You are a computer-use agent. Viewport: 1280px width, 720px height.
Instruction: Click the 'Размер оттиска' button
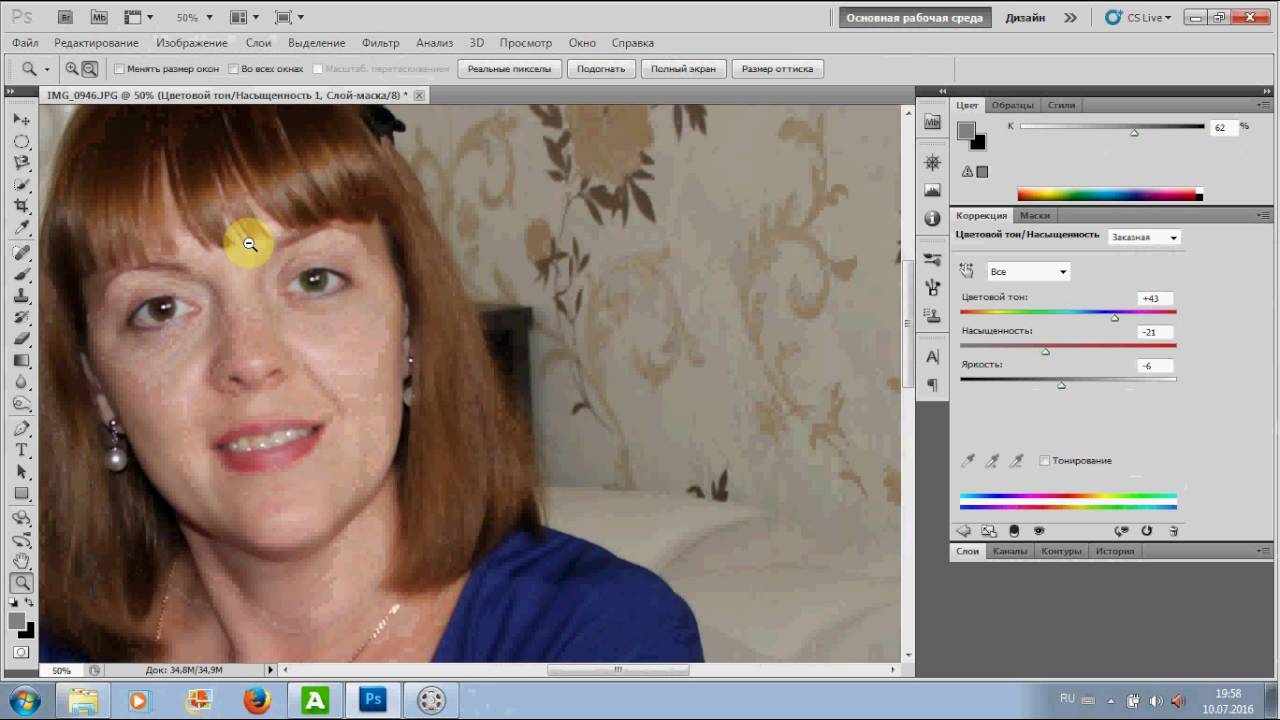tap(777, 69)
